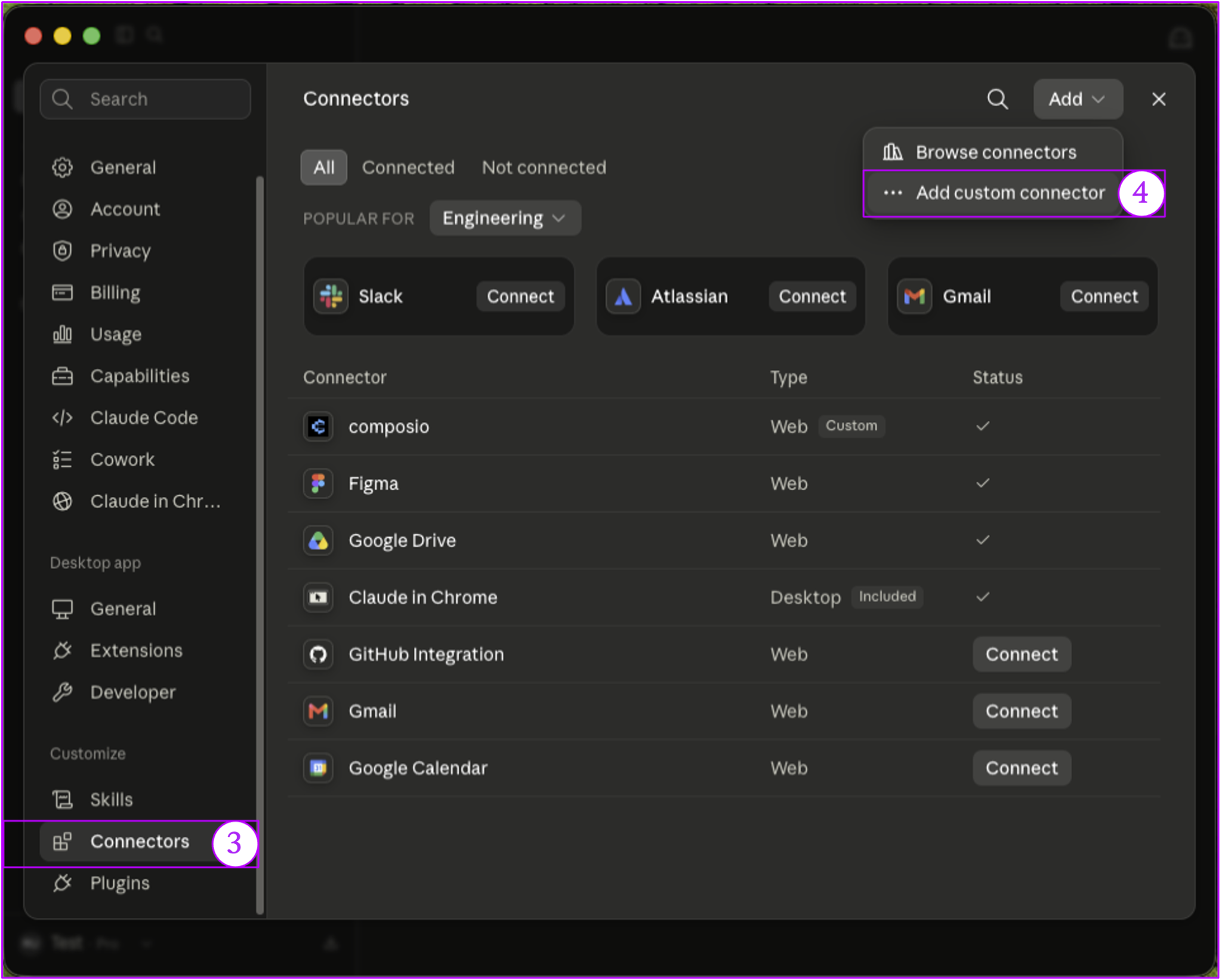Screen dimensions: 1222x980
Task: Click the General gear icon at top of sidebar
Action: pyautogui.click(x=63, y=167)
